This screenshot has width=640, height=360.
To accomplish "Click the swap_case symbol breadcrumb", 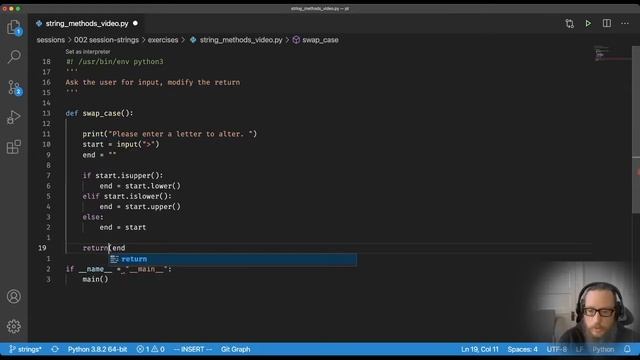I will click(x=320, y=40).
